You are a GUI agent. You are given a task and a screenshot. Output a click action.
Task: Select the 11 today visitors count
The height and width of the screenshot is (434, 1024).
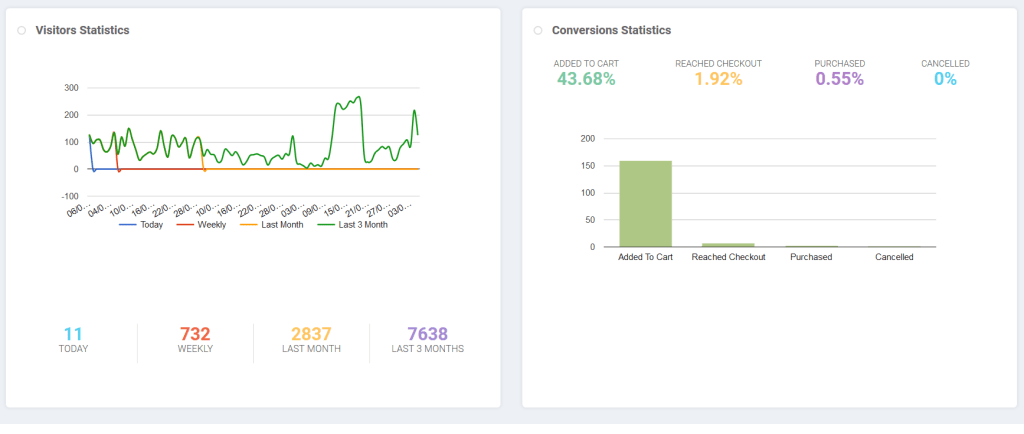[73, 334]
